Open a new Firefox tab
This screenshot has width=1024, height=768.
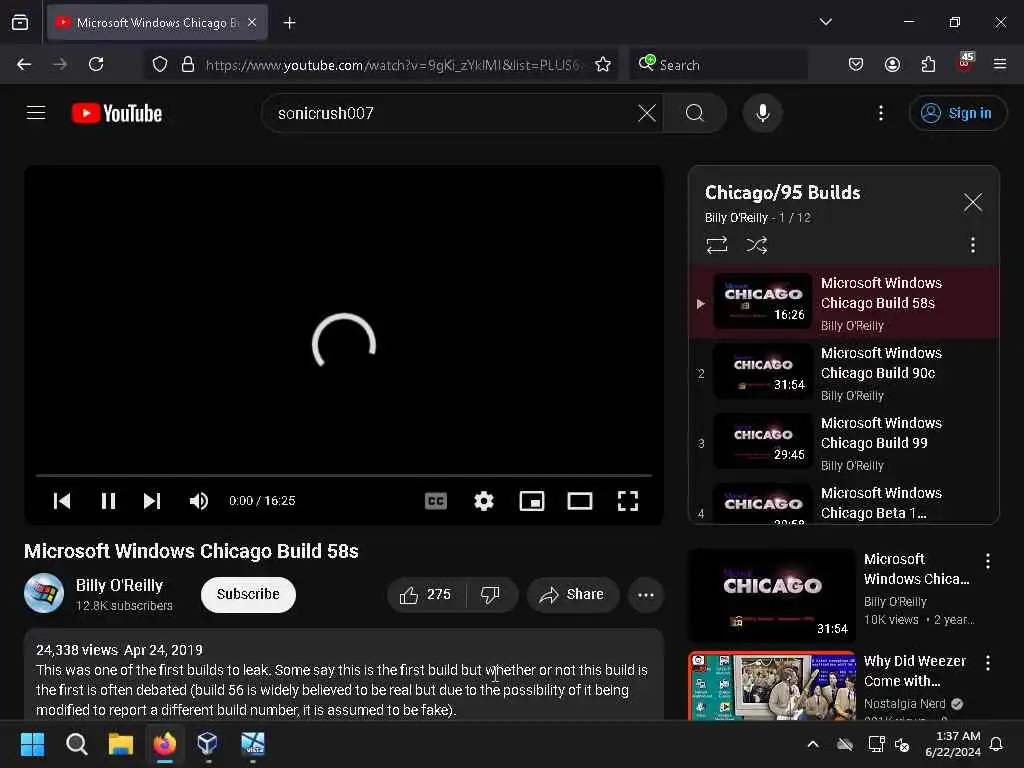[x=289, y=23]
